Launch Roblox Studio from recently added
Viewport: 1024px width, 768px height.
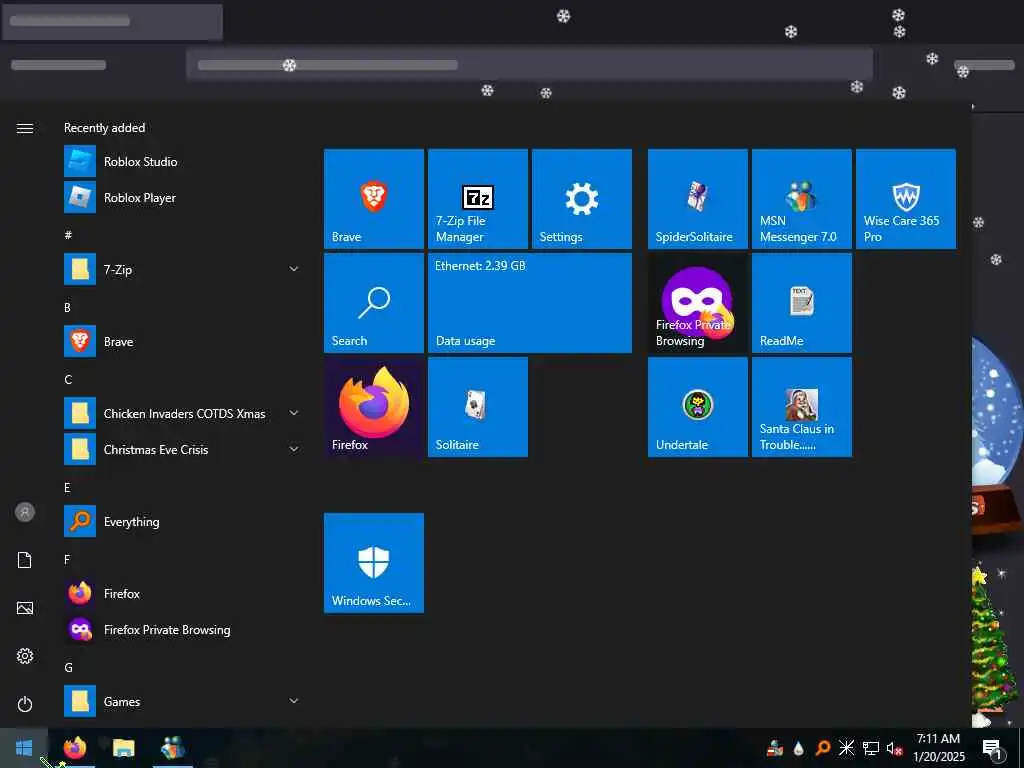(x=183, y=161)
